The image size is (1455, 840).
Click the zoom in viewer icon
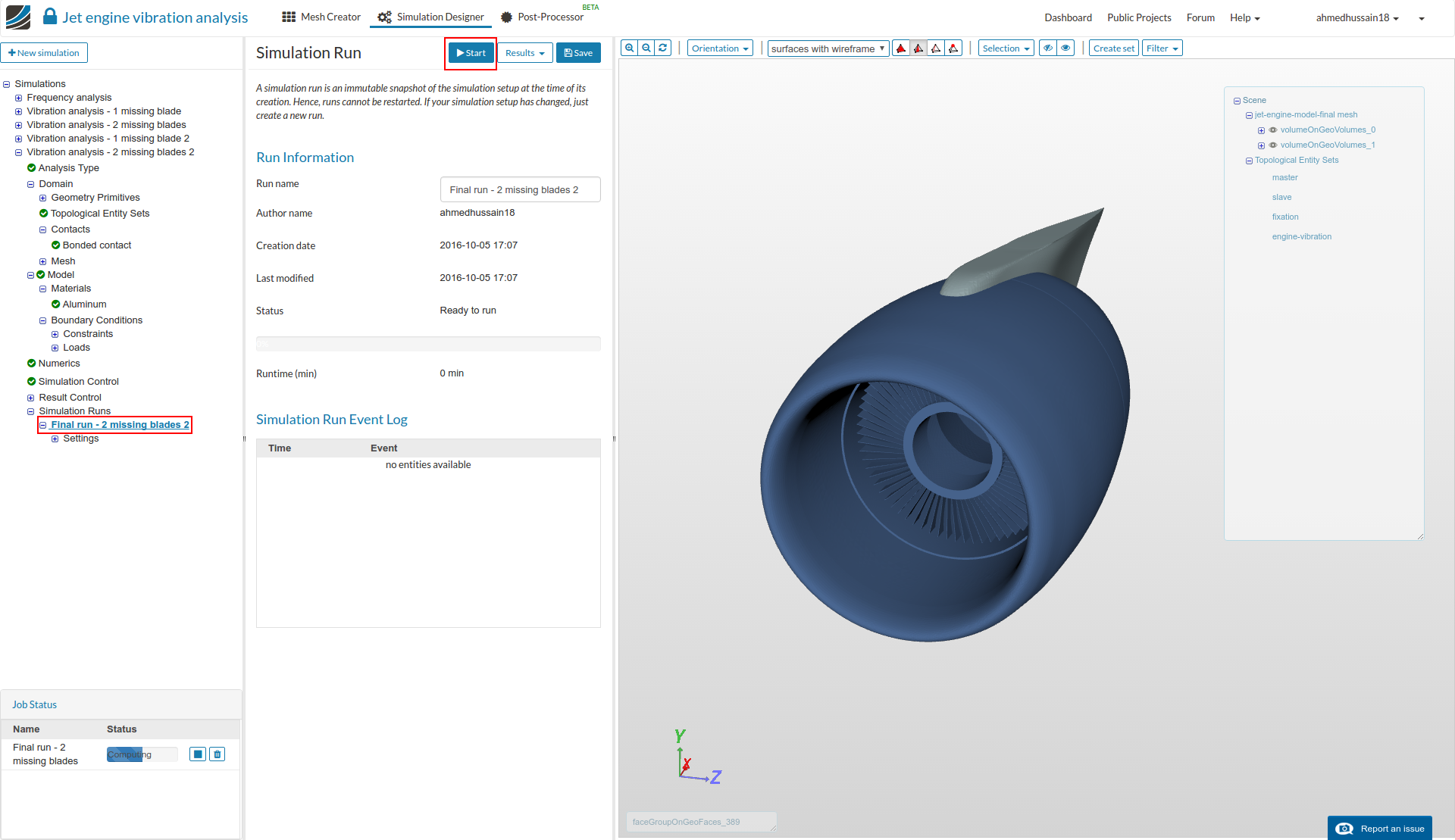(x=629, y=48)
